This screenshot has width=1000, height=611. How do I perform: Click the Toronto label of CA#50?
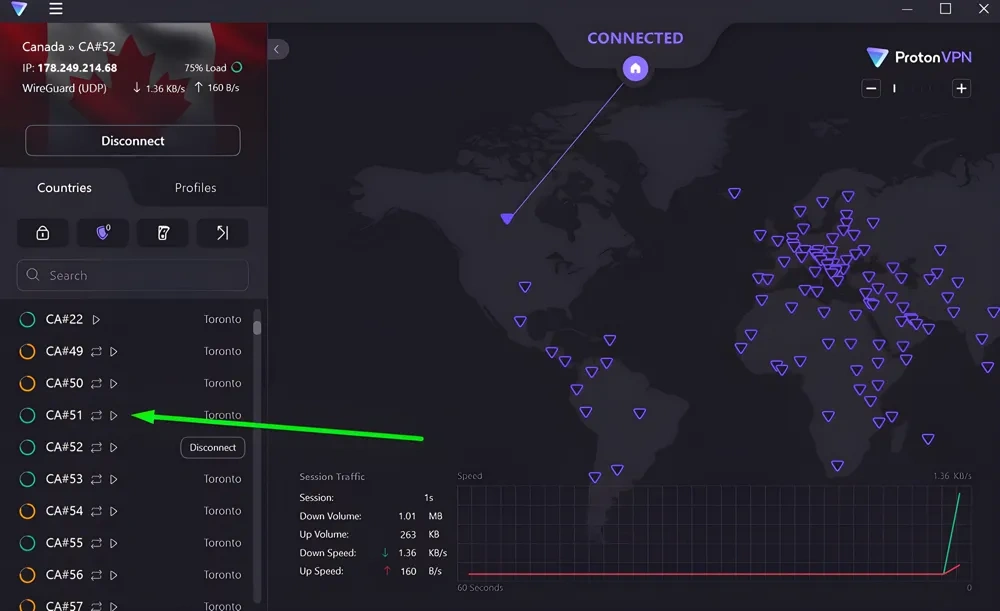click(223, 383)
